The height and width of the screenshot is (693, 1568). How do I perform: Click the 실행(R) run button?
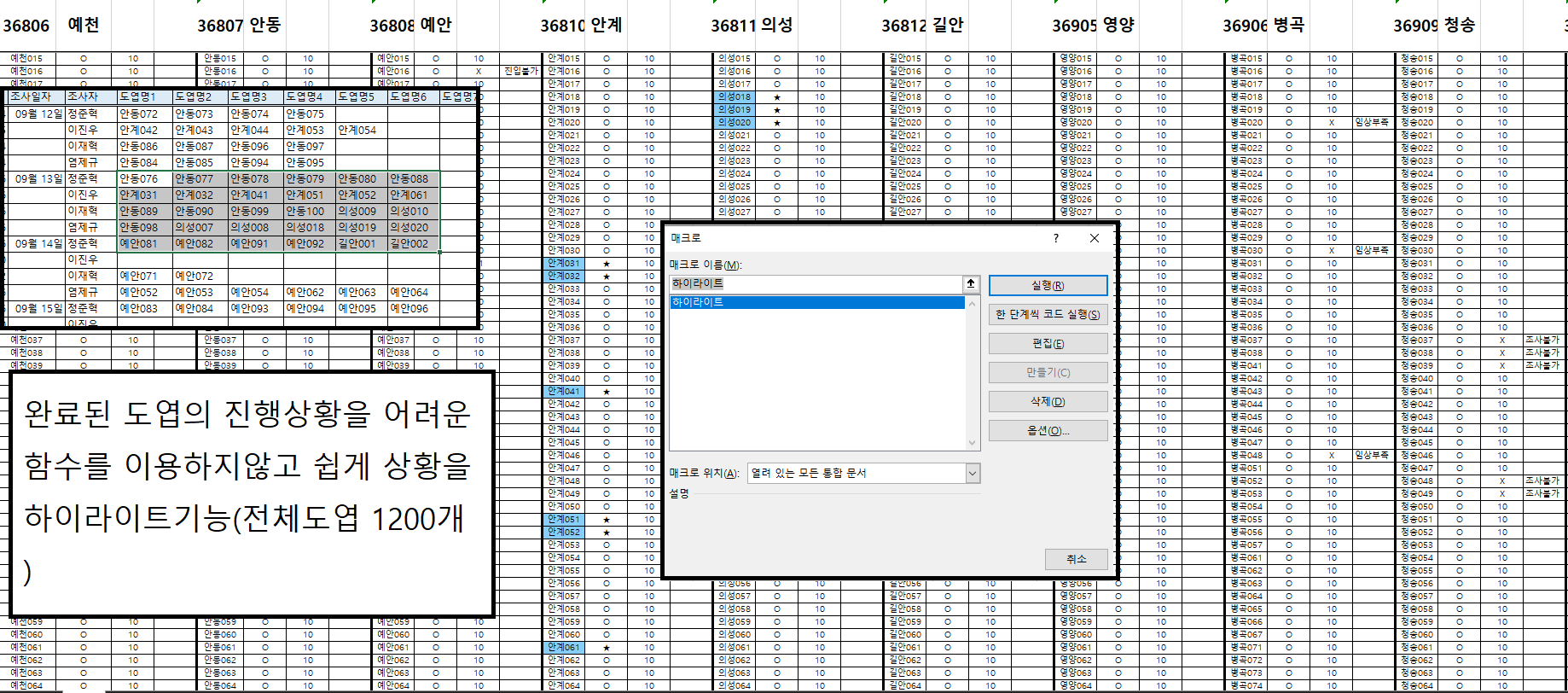(1048, 286)
